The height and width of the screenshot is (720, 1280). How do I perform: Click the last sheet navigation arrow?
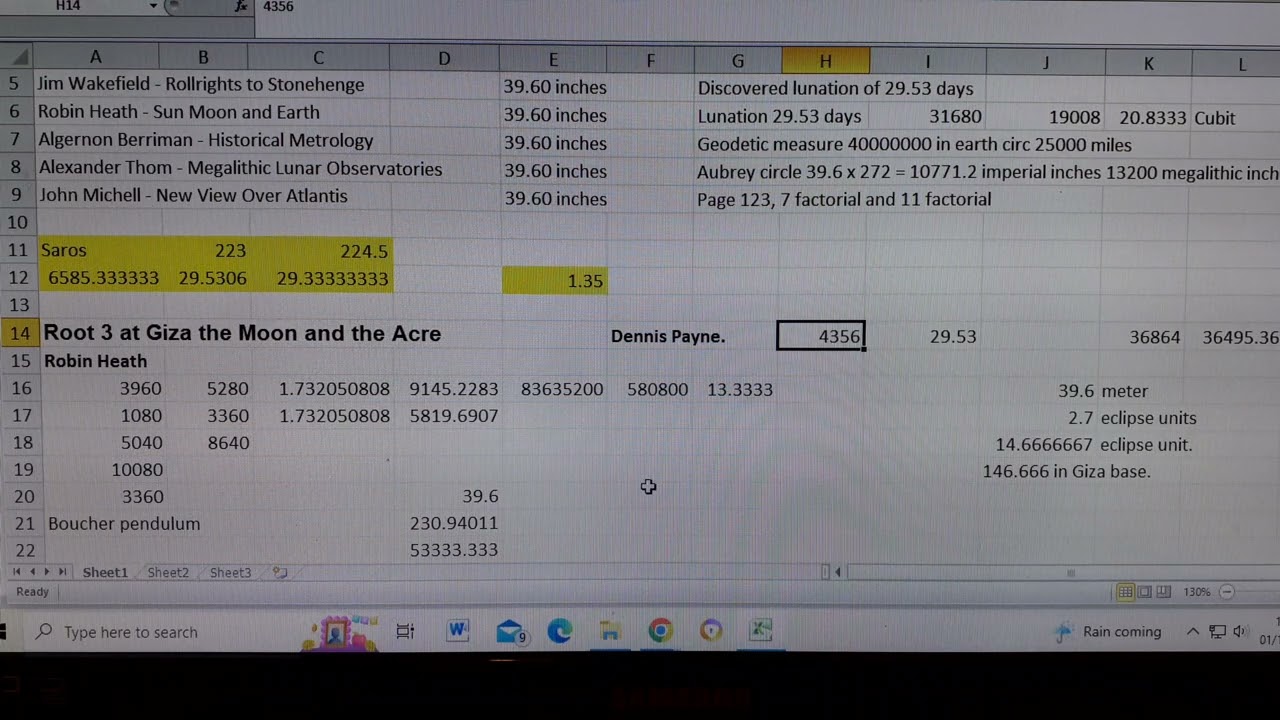pyautogui.click(x=62, y=572)
